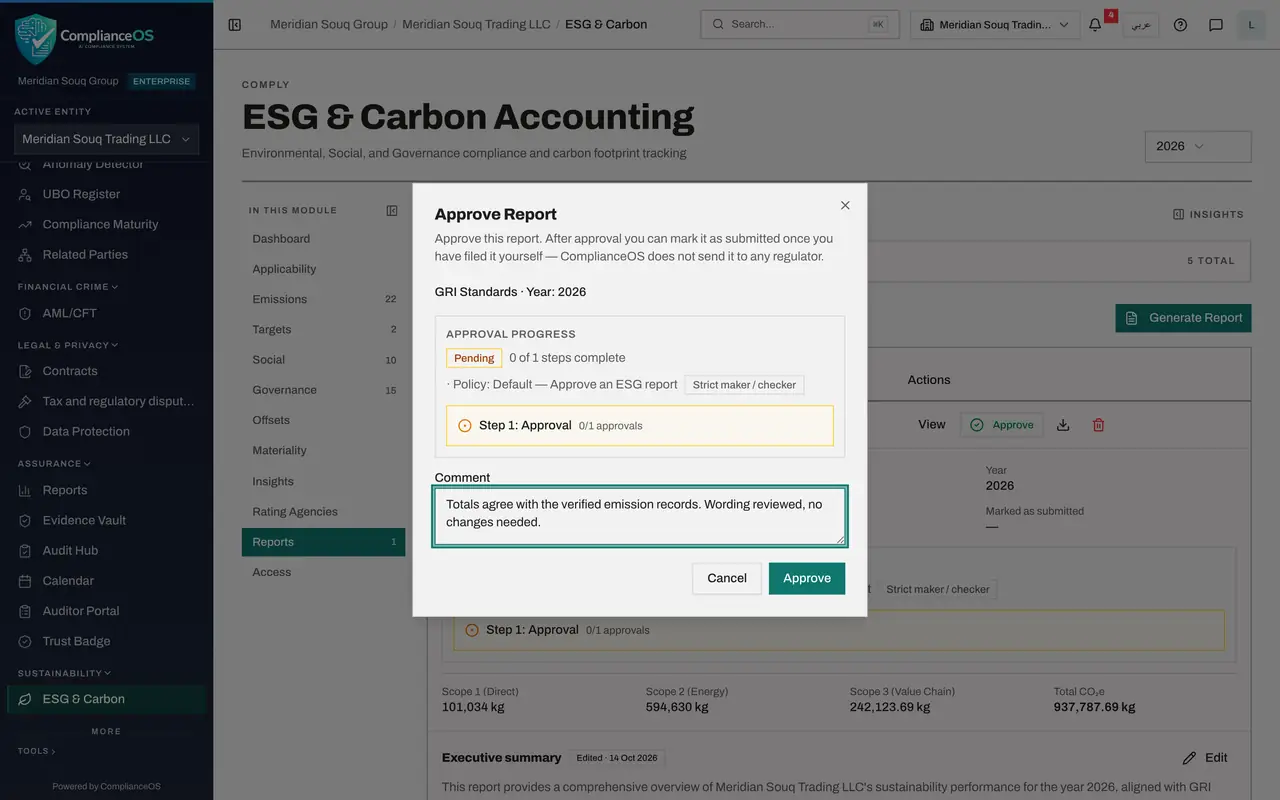The height and width of the screenshot is (800, 1280).
Task: Click the Approve button in dialog
Action: 807,578
